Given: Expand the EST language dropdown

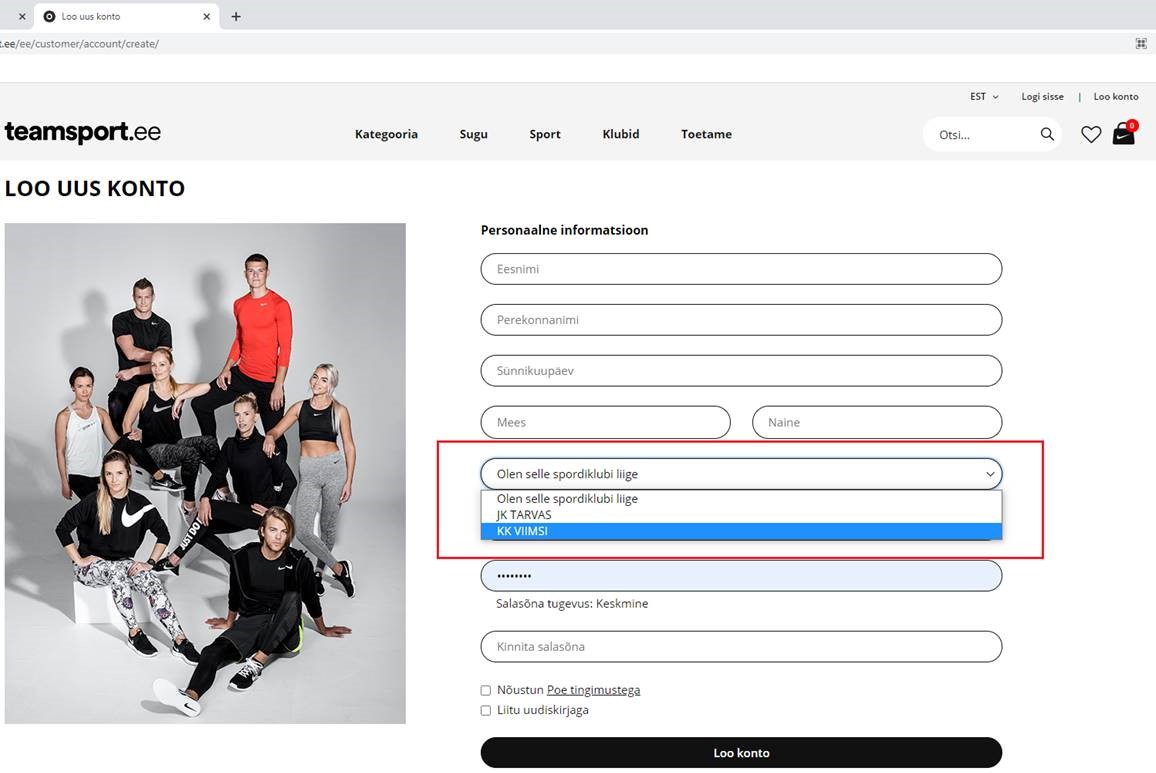Looking at the screenshot, I should pos(984,97).
